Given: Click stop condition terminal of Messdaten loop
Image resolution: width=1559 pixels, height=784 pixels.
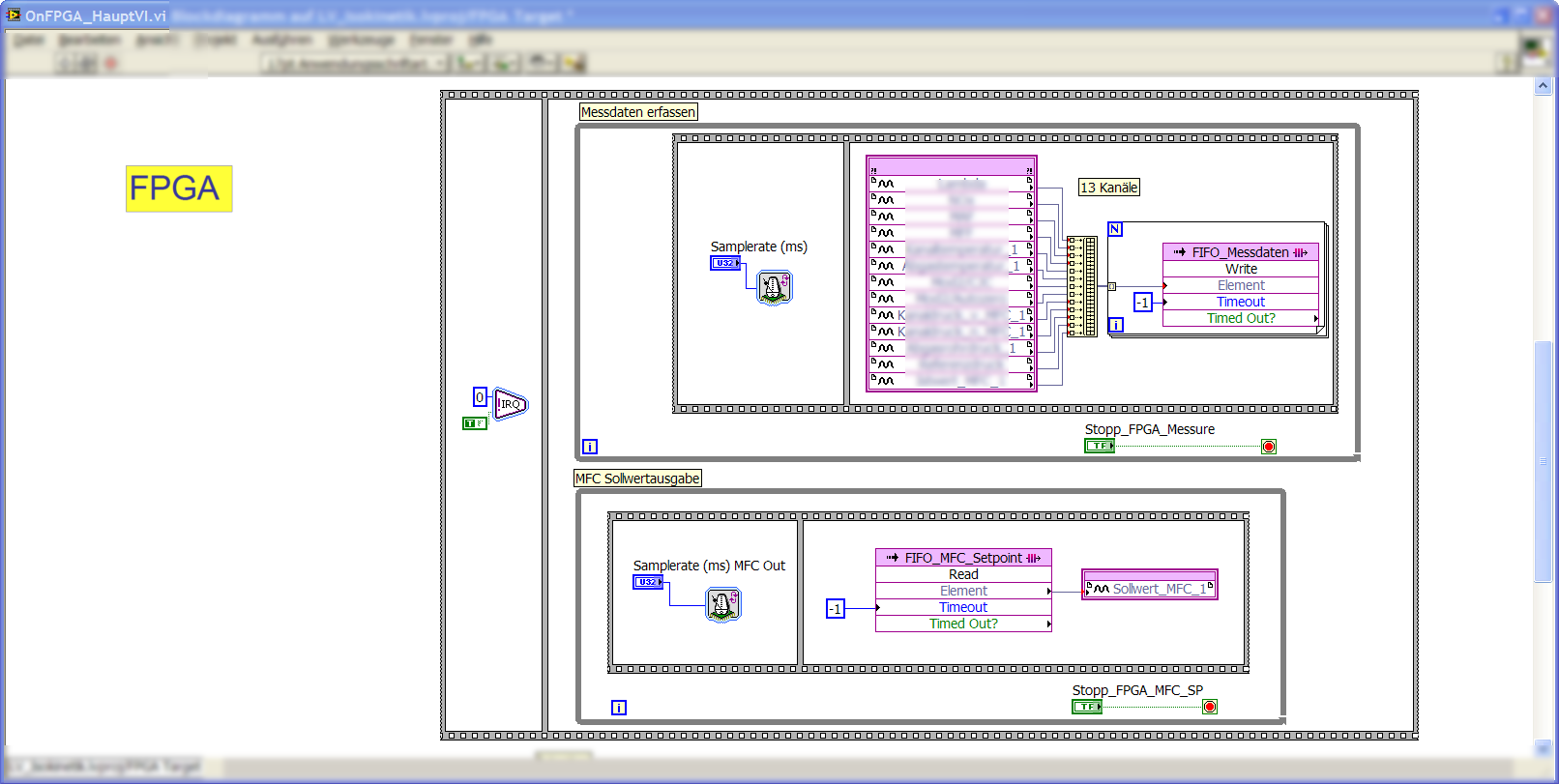Looking at the screenshot, I should point(1269,447).
